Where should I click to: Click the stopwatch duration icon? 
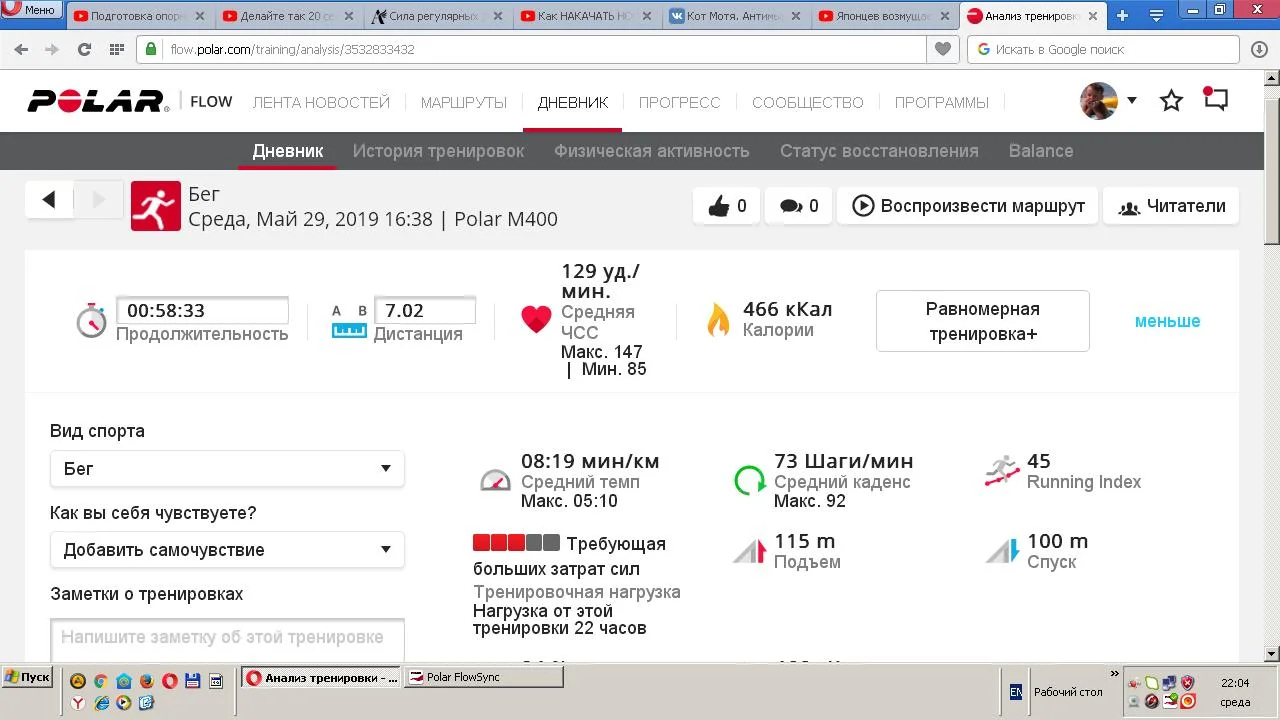tap(91, 320)
